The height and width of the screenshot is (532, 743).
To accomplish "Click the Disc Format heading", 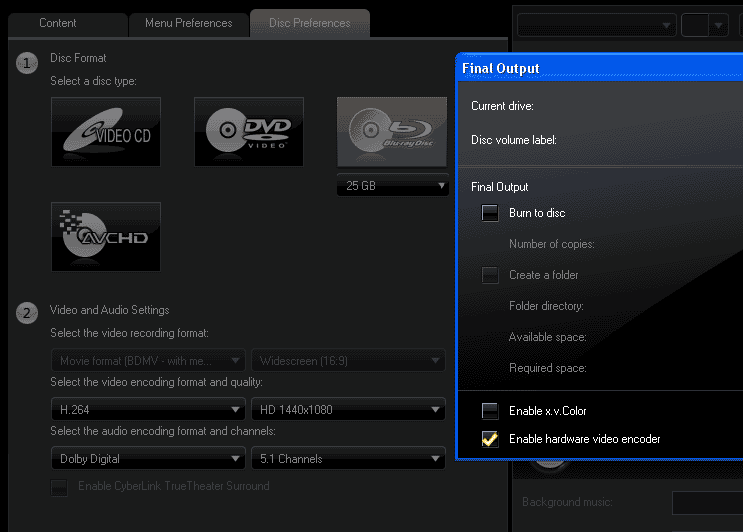I will tap(78, 58).
